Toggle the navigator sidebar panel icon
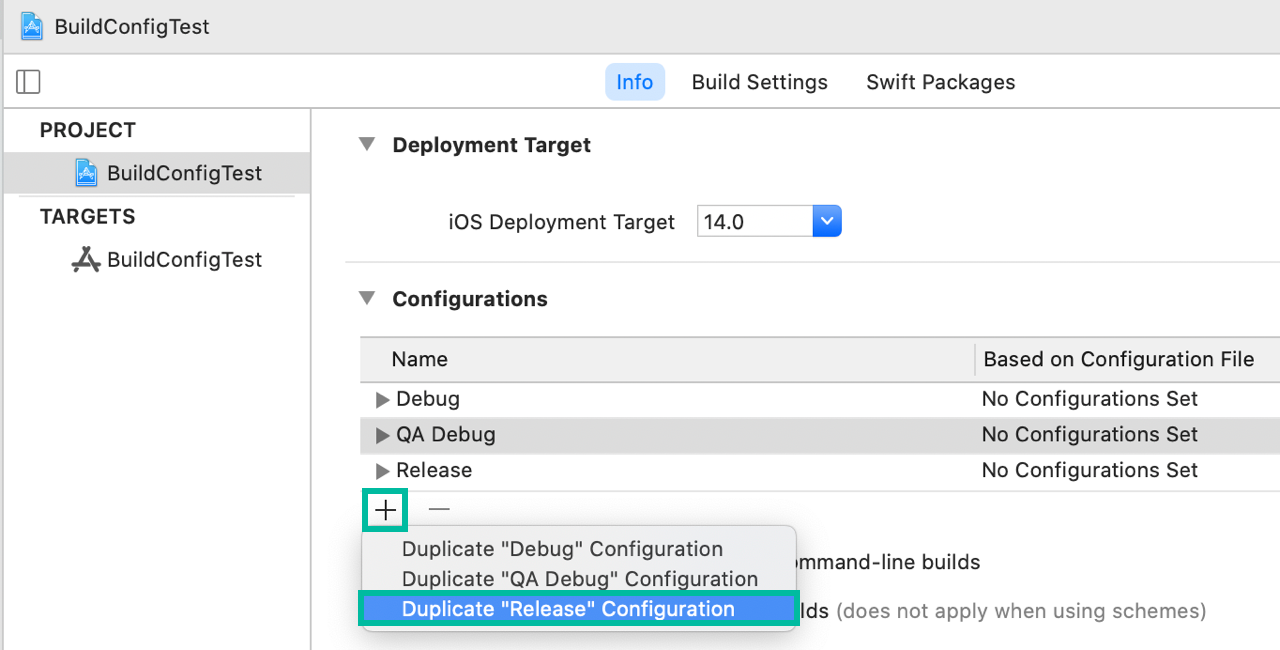 click(28, 82)
